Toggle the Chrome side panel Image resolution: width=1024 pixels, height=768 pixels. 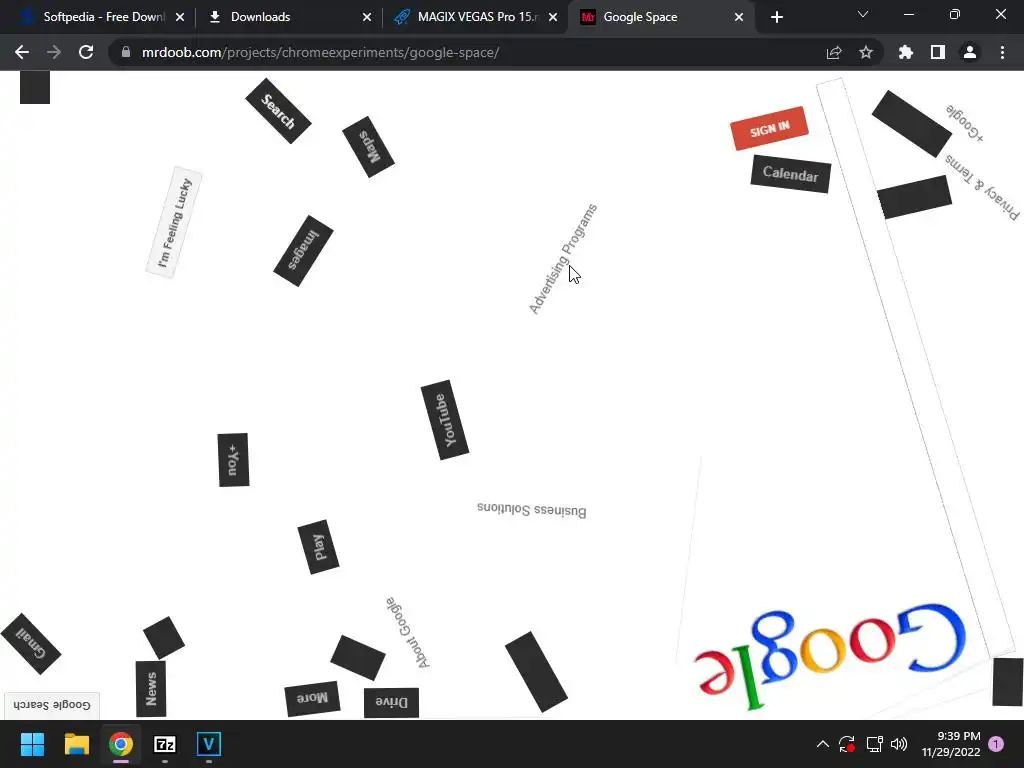click(938, 52)
